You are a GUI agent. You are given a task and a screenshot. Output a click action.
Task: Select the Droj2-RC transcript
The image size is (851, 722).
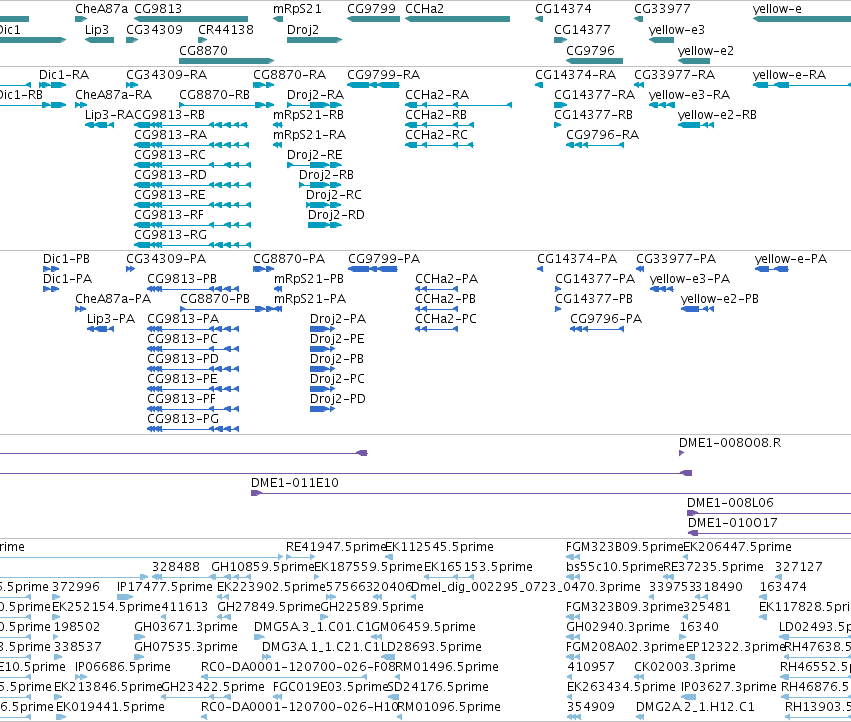tap(324, 205)
